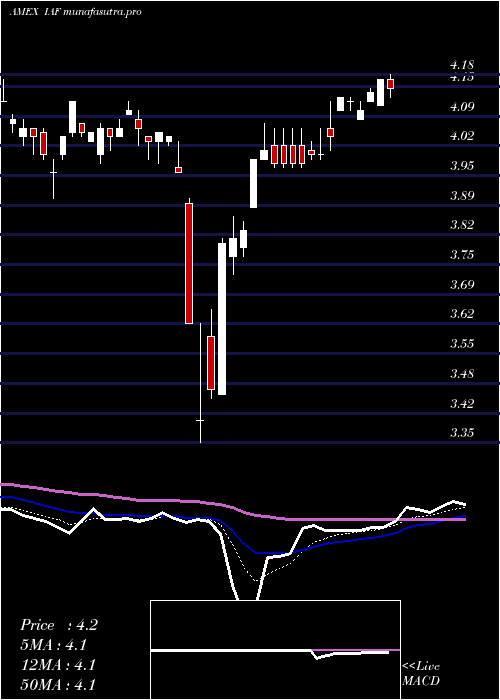Click the '5MA : 4.1' readout
This screenshot has width=500, height=700.
pos(54,645)
